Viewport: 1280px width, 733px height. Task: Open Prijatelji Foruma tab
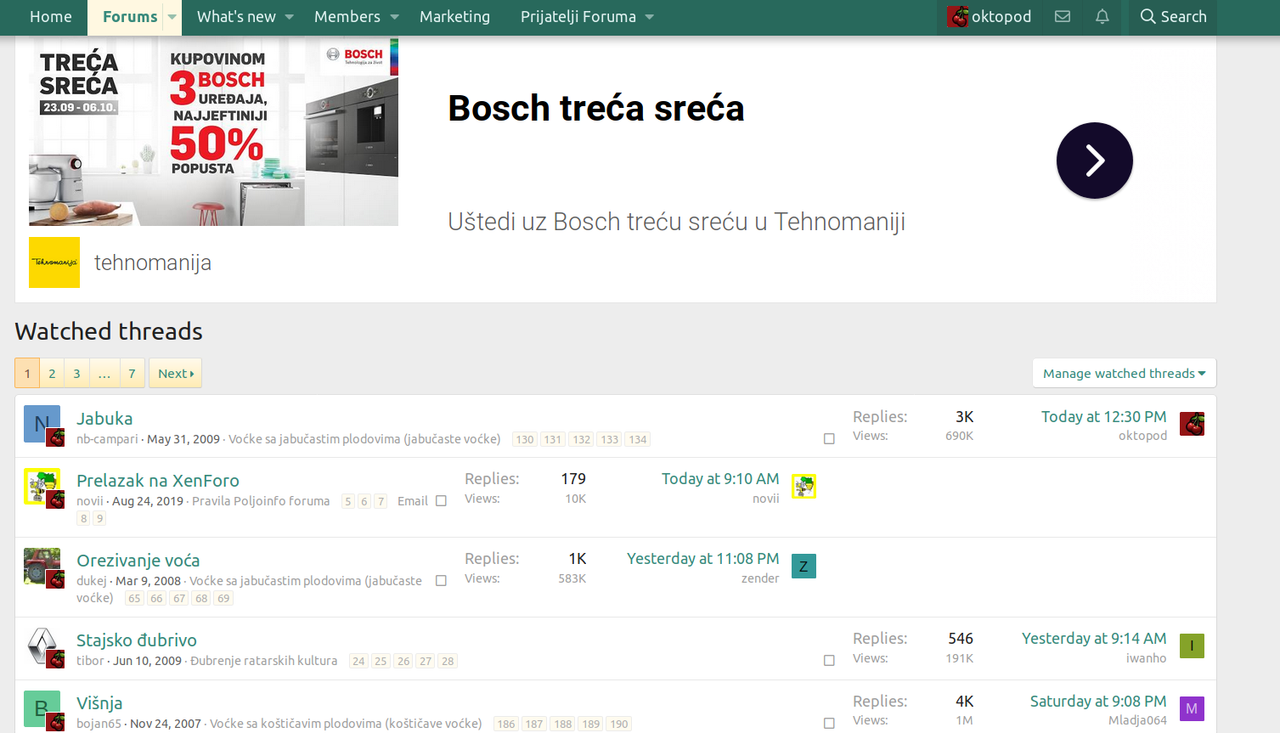[578, 16]
